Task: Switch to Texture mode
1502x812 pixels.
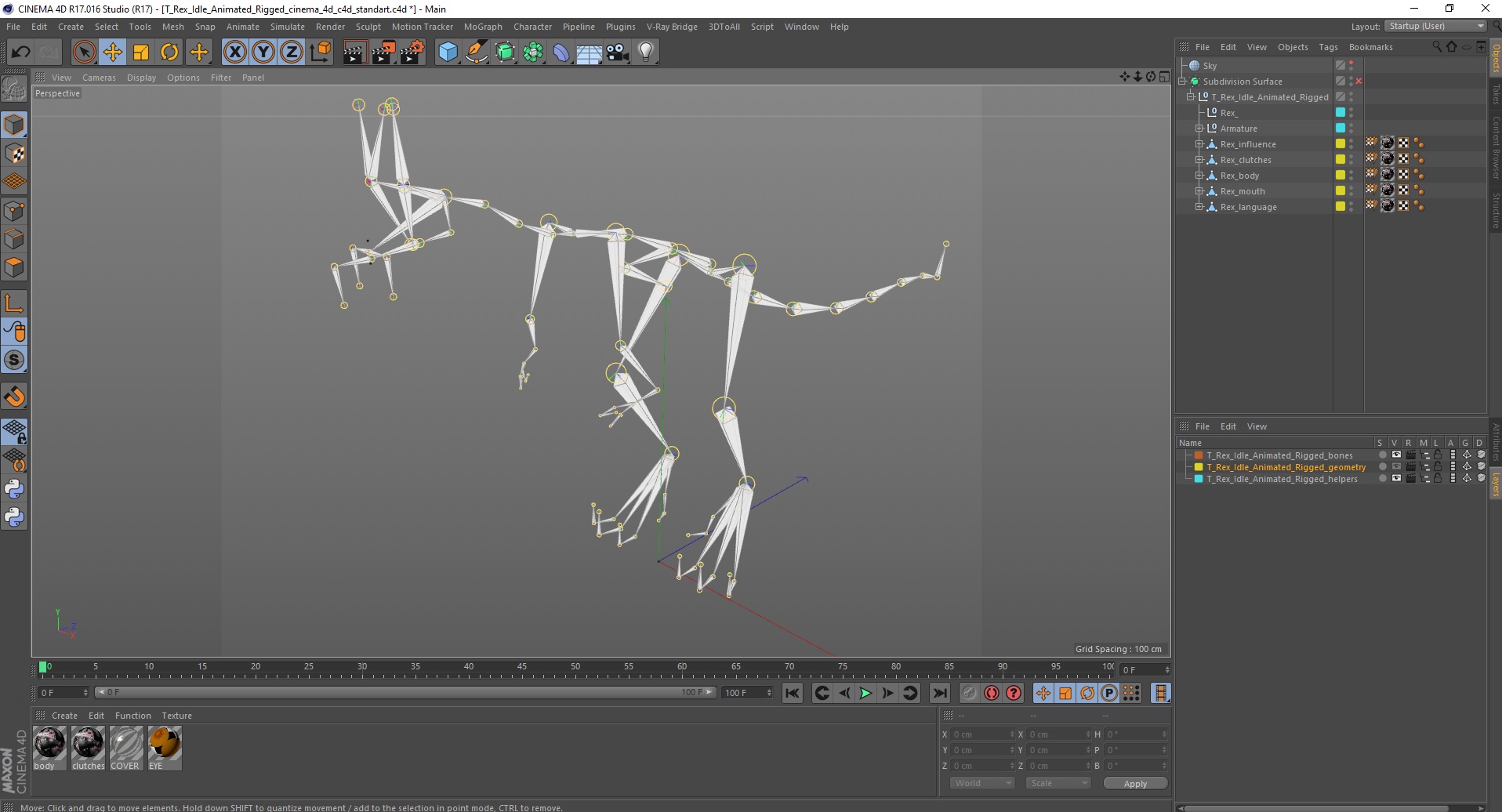Action: [x=14, y=154]
